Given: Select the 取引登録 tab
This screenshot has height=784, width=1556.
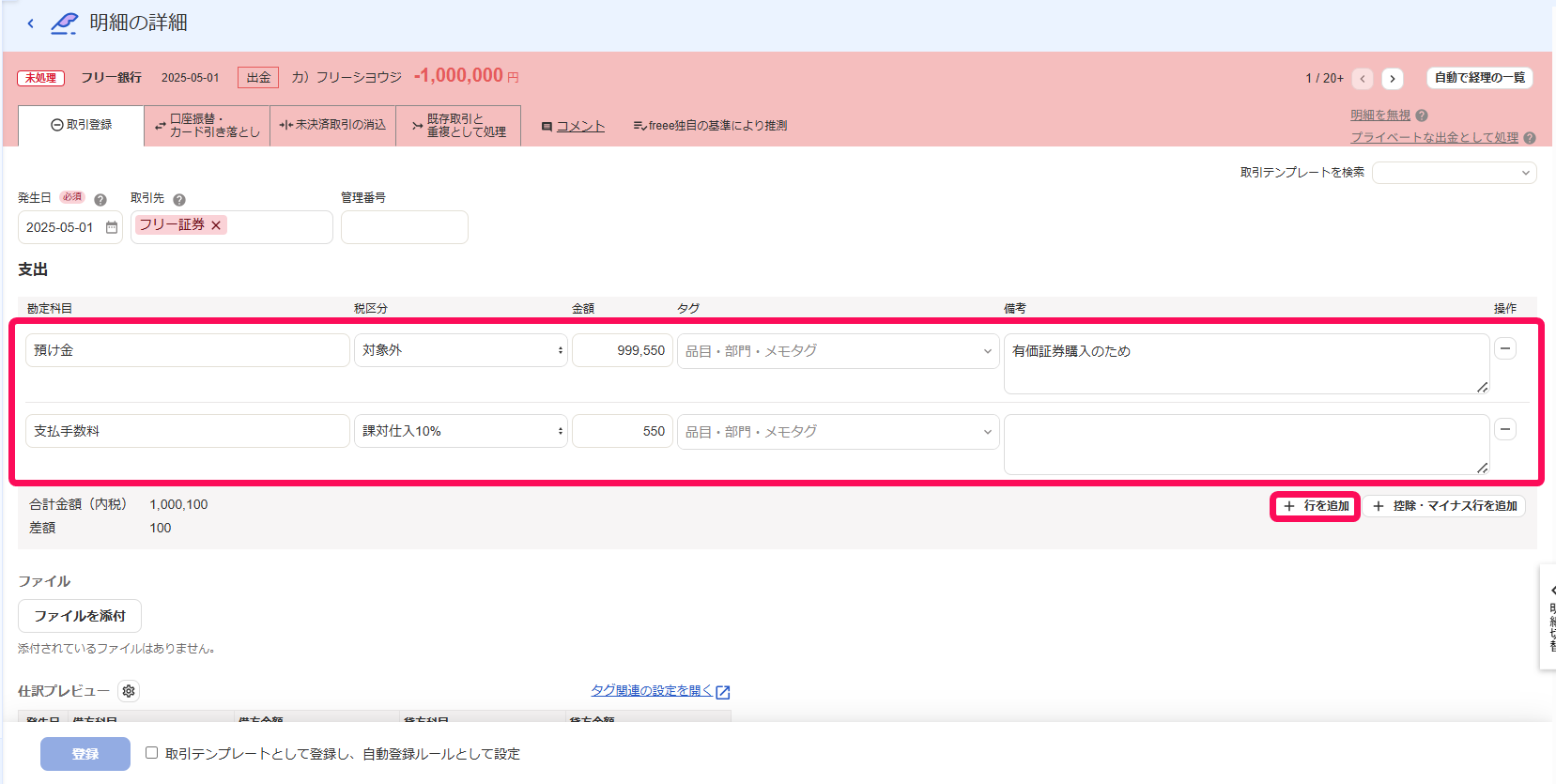Looking at the screenshot, I should coord(82,125).
